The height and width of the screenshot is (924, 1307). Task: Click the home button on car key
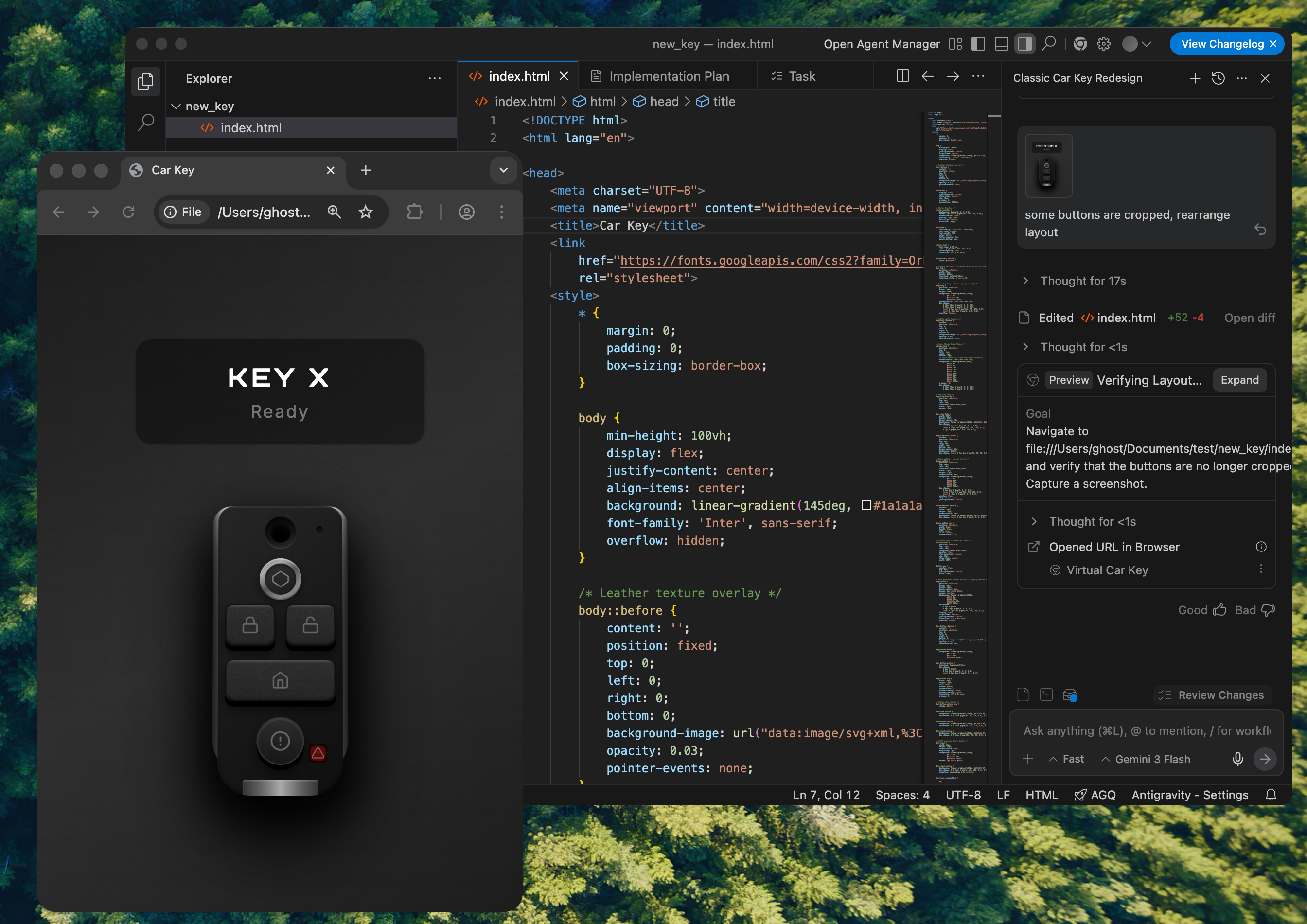coord(280,680)
